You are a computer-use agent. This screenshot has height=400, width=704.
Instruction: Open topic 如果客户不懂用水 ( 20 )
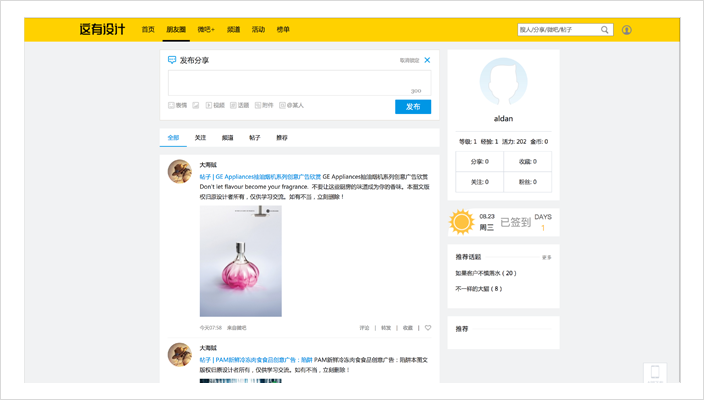coord(486,273)
